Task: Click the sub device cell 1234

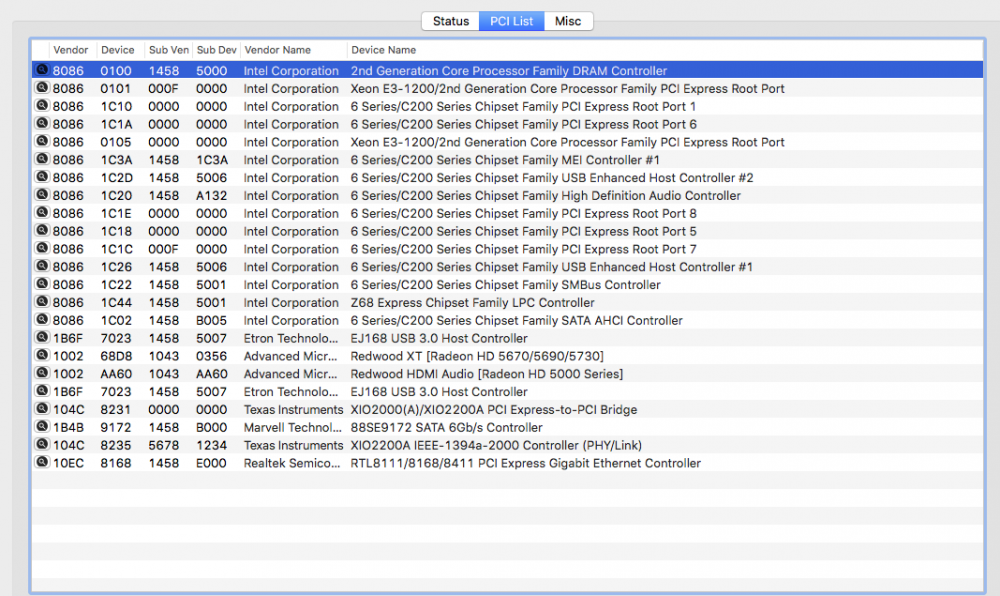Action: point(211,446)
